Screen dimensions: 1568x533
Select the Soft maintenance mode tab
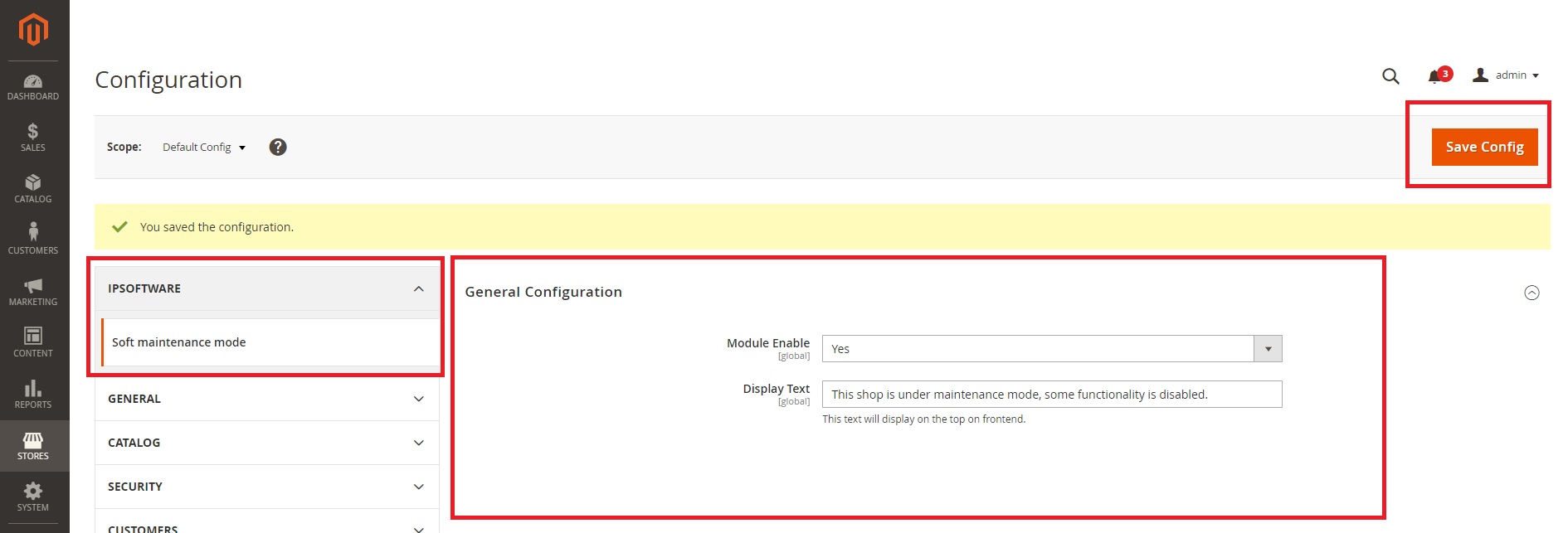[270, 342]
